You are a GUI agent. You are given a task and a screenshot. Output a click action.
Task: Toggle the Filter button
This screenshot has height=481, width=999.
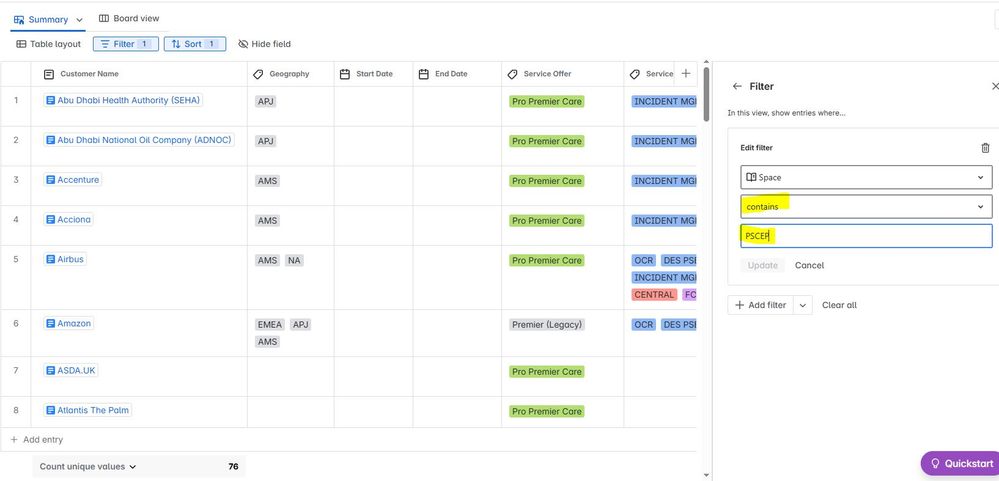[x=126, y=44]
